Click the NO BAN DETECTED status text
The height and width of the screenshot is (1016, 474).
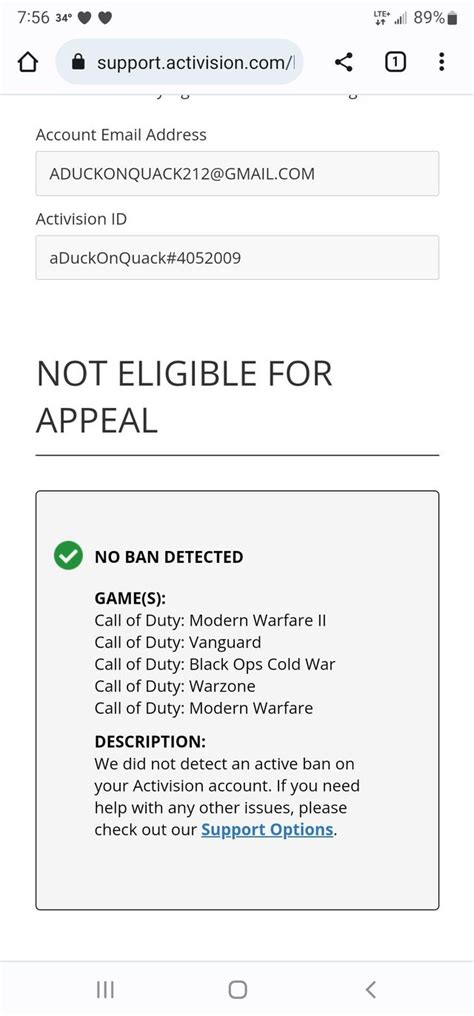coord(169,557)
